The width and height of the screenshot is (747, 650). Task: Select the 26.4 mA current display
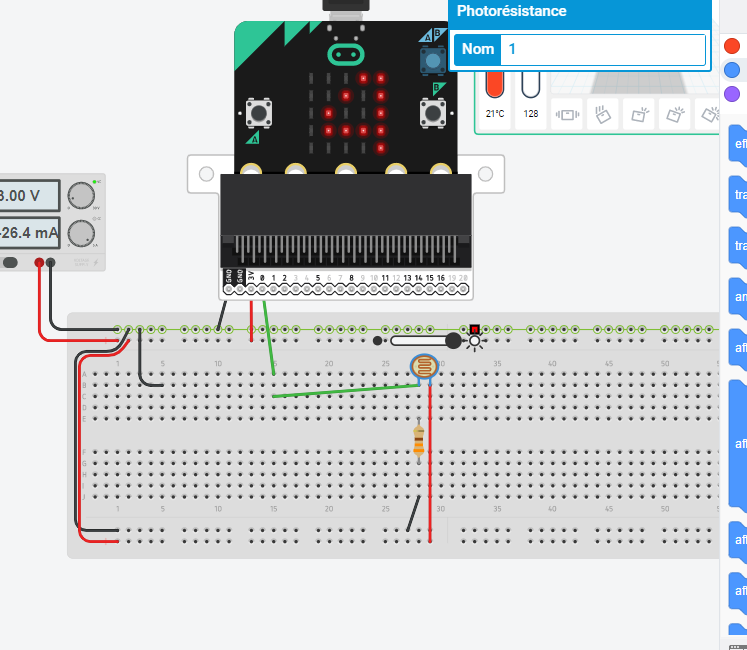[30, 233]
